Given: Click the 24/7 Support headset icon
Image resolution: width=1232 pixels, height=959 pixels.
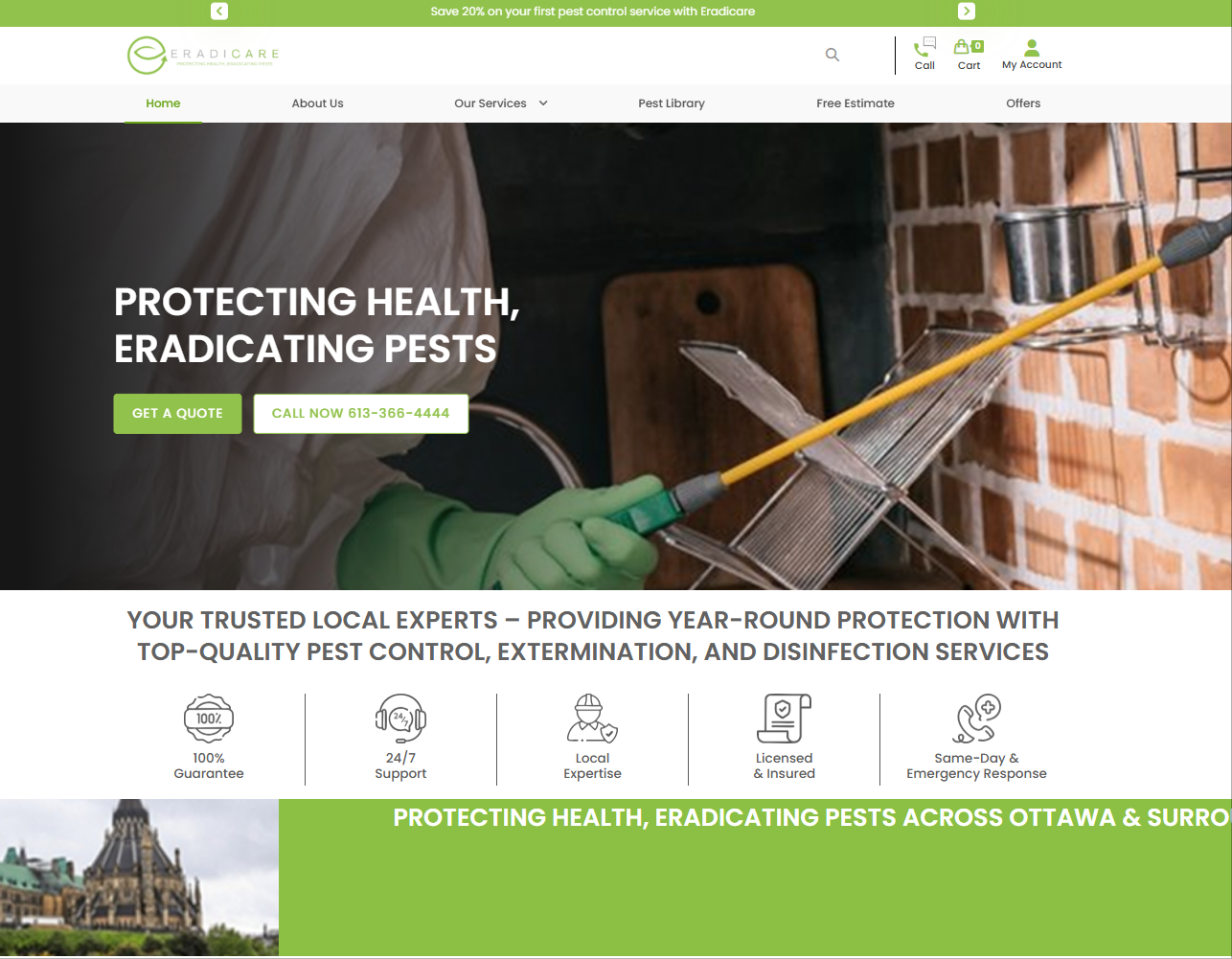Looking at the screenshot, I should click(x=400, y=719).
